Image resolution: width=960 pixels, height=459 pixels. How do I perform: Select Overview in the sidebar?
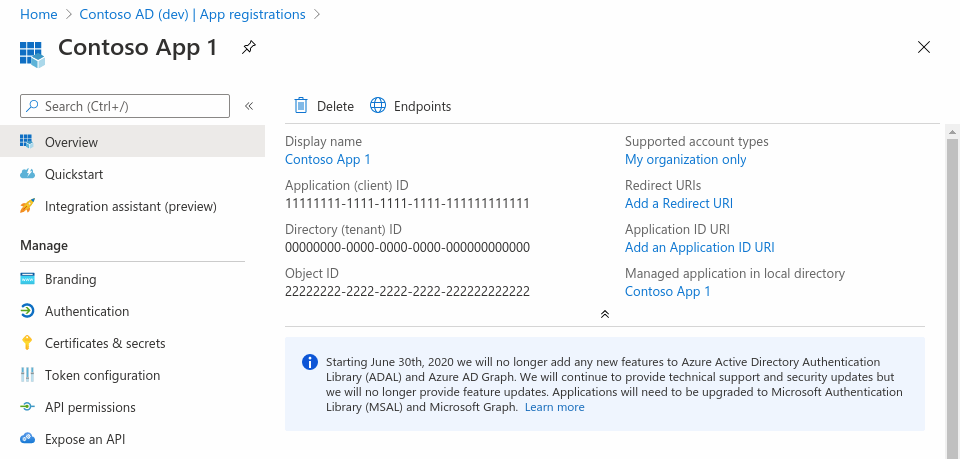[x=71, y=143]
